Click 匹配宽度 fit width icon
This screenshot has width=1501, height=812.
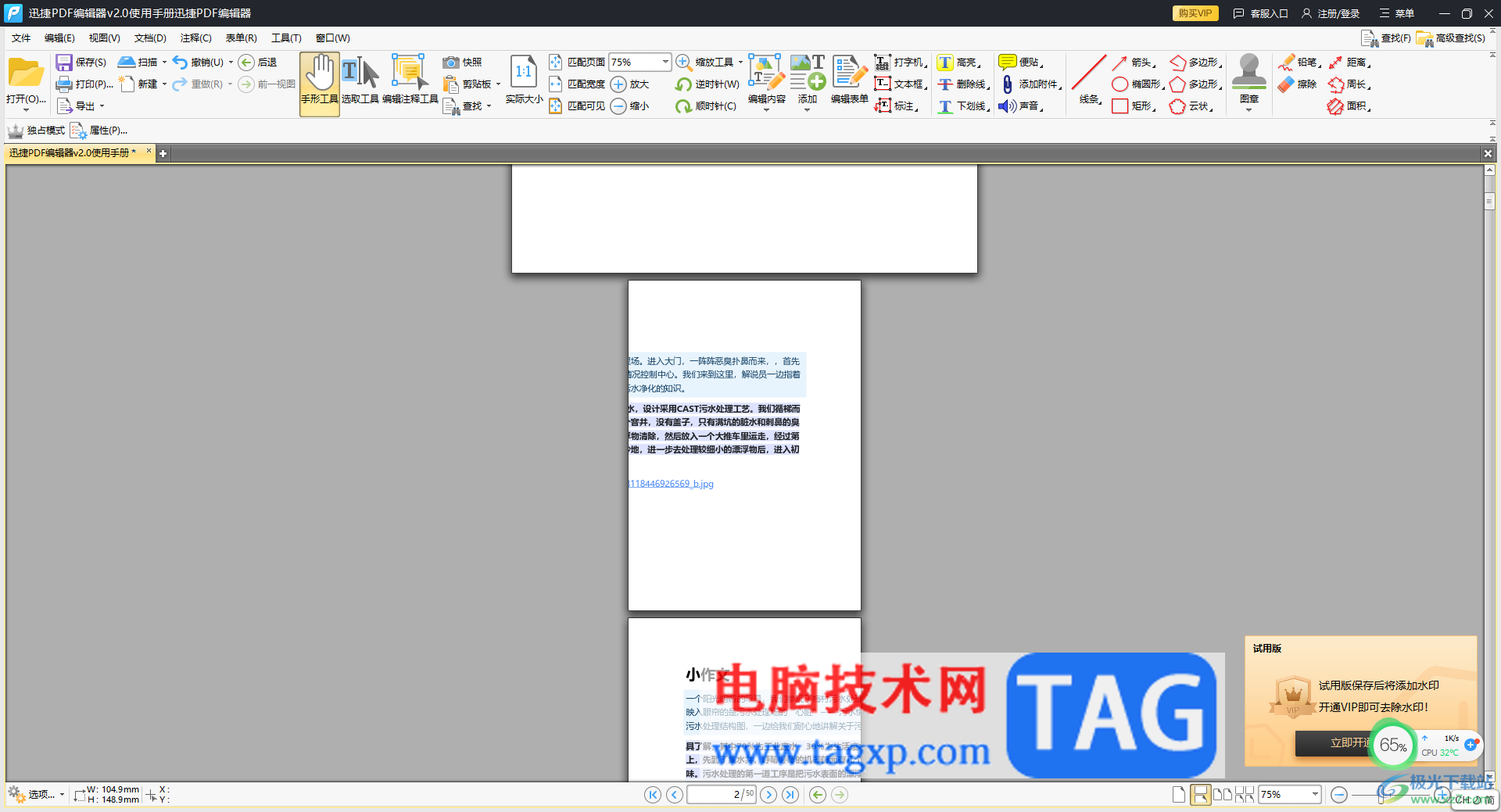coord(556,84)
